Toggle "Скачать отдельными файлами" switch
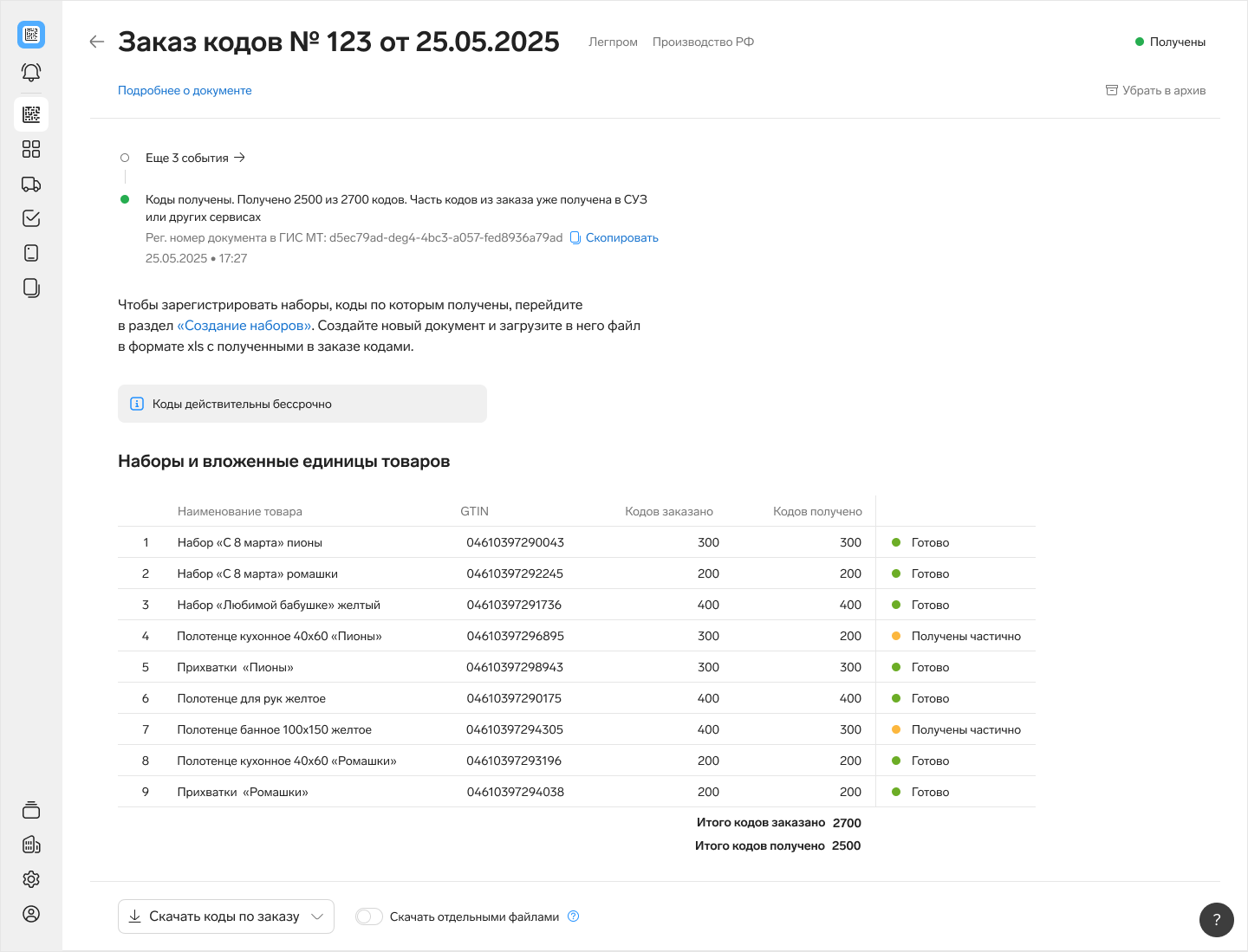 tap(369, 916)
